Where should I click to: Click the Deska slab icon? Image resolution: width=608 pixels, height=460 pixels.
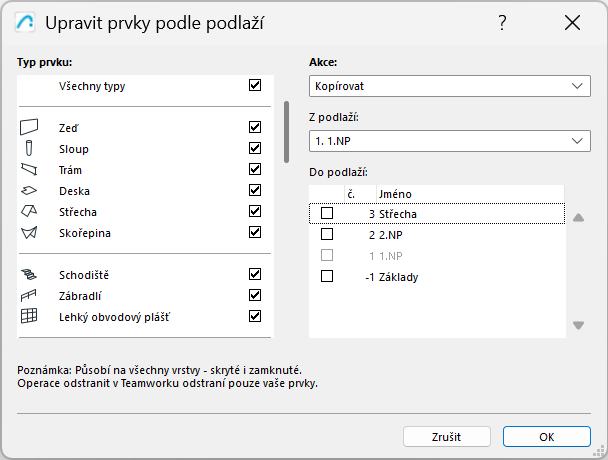29,191
